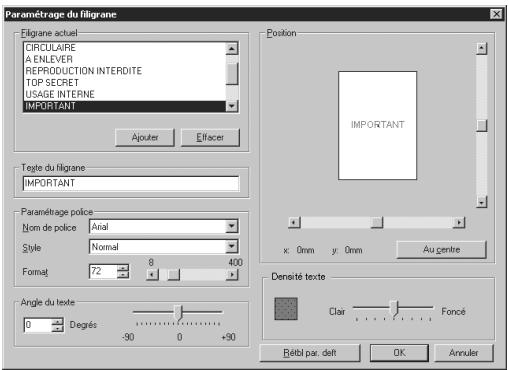
Task: Decrease Format size with down spinner
Action: [x=123, y=275]
